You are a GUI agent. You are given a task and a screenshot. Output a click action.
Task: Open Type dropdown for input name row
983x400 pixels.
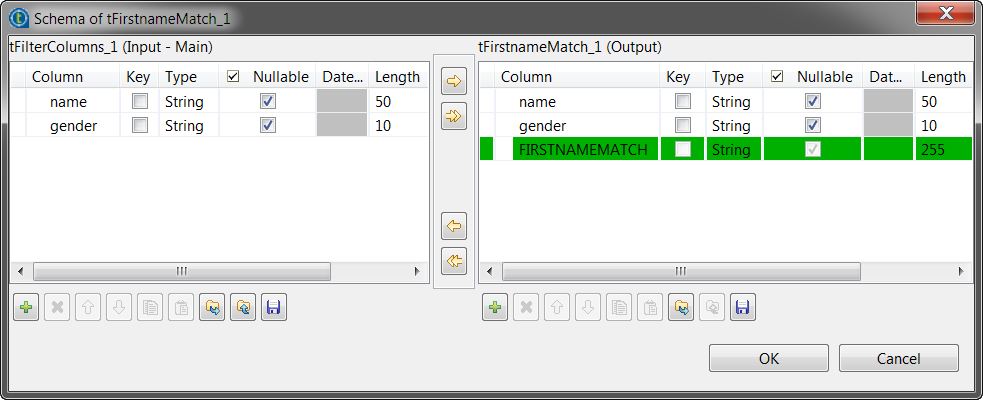click(188, 102)
